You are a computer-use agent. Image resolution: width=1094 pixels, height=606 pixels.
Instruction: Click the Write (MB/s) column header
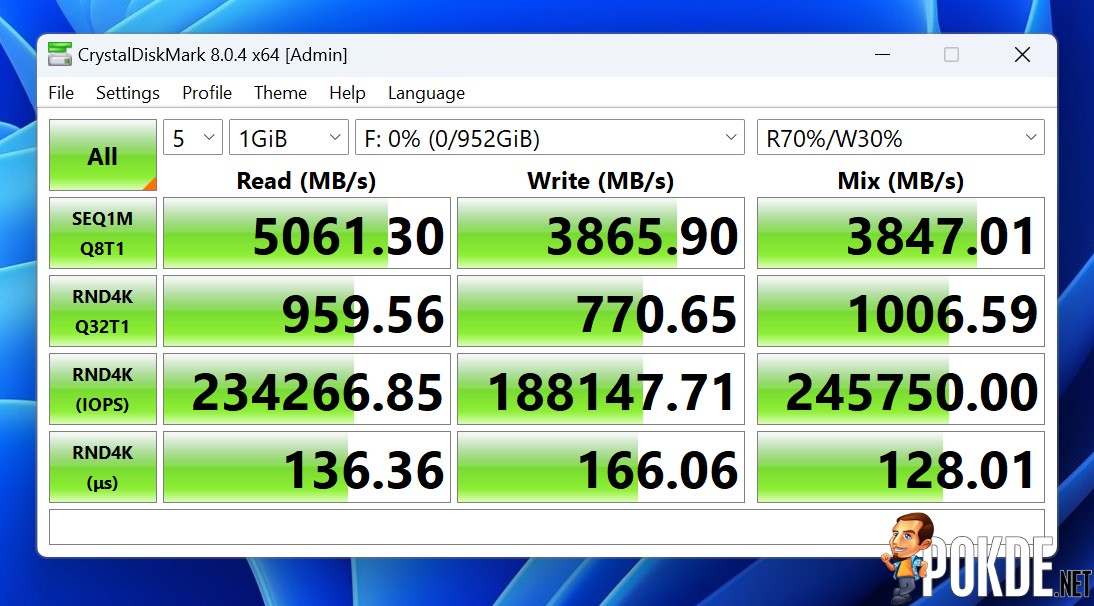pyautogui.click(x=601, y=181)
